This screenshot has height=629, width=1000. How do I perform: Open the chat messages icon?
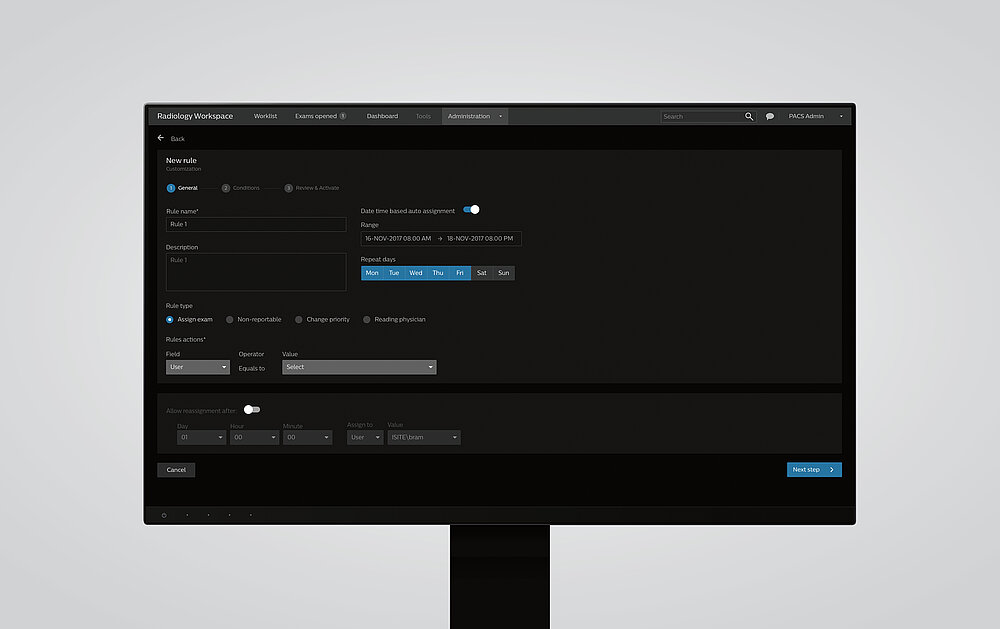click(x=770, y=116)
